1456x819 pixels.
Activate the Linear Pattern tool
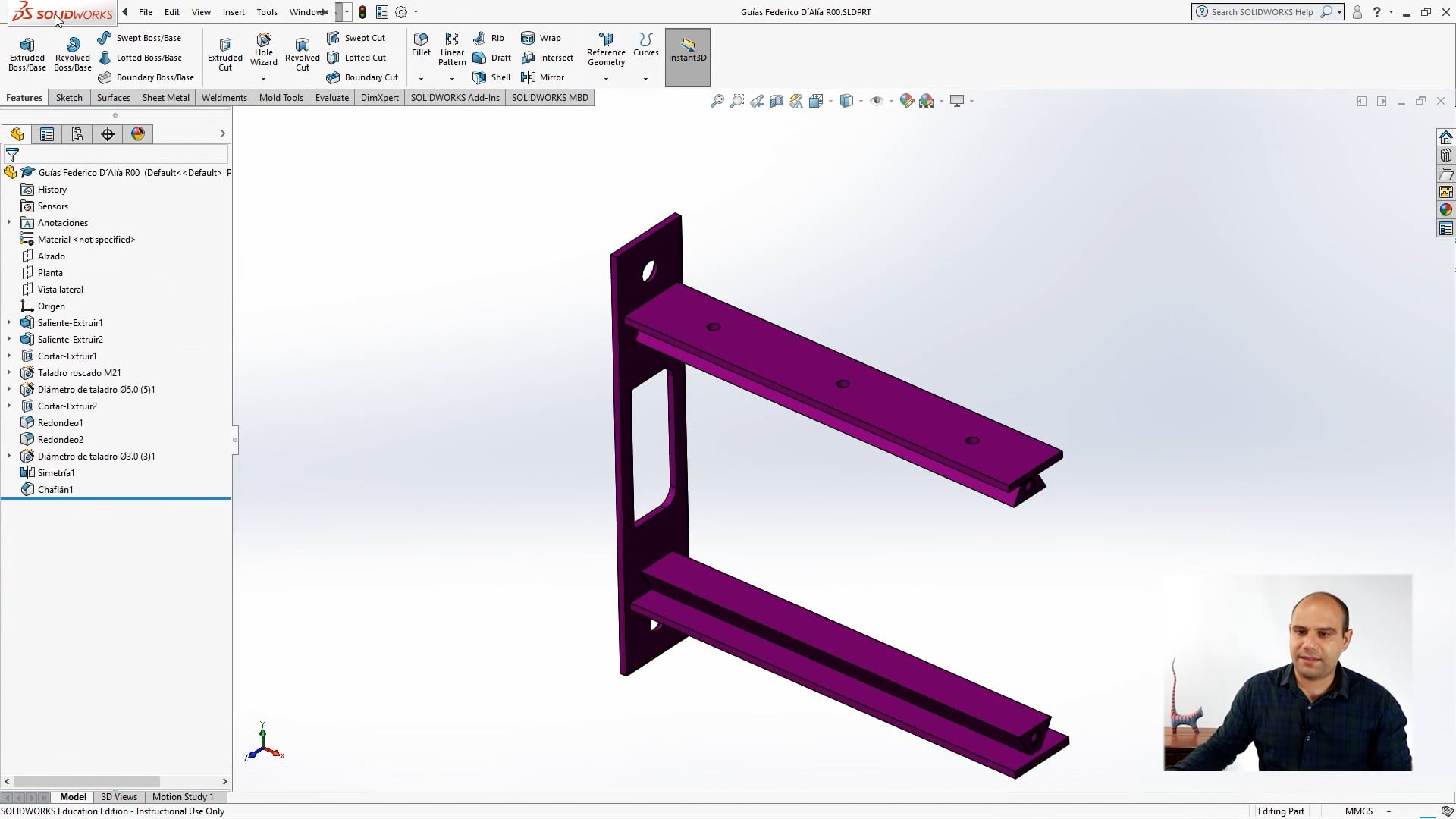451,47
